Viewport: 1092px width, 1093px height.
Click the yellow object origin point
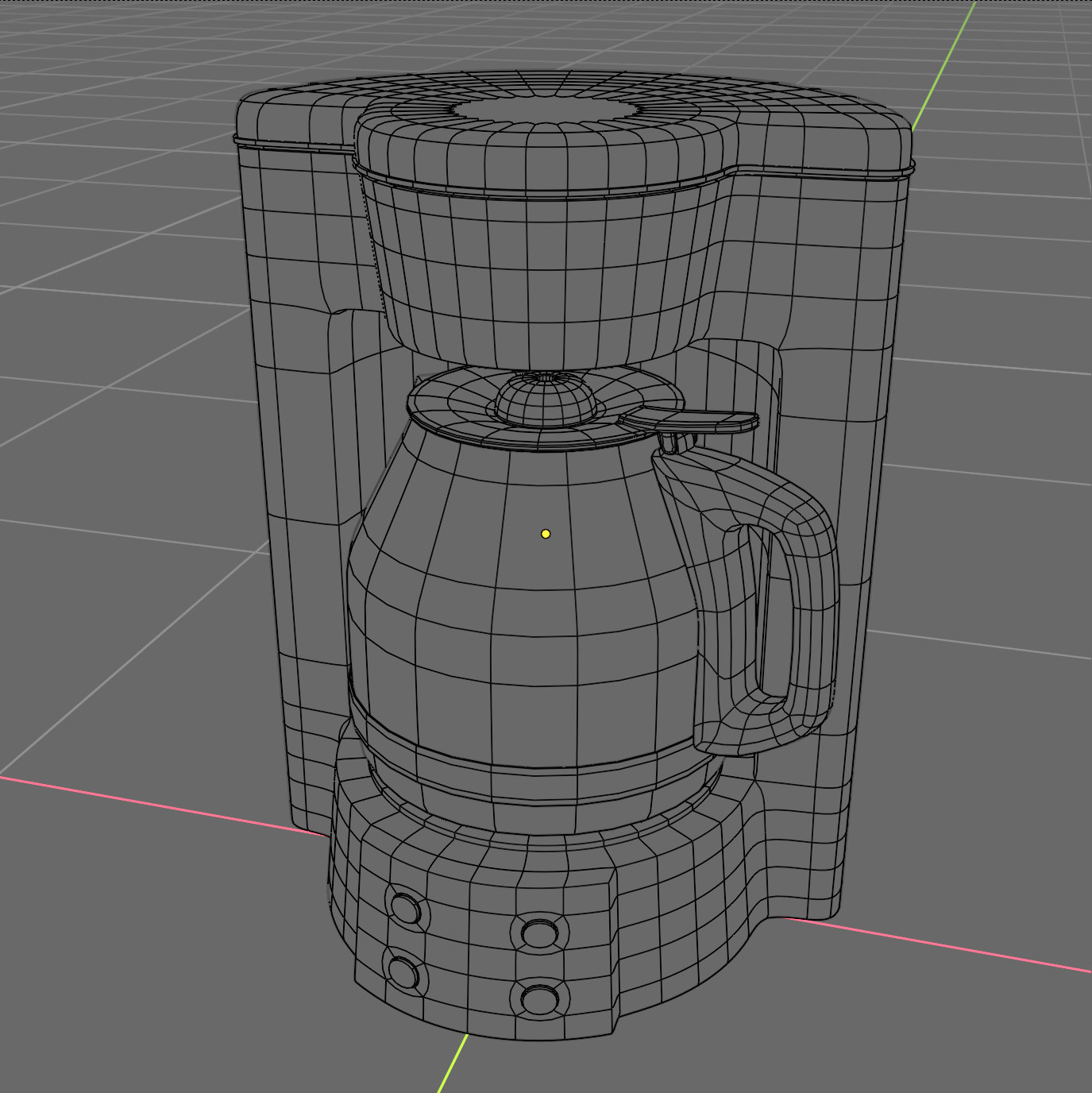545,533
